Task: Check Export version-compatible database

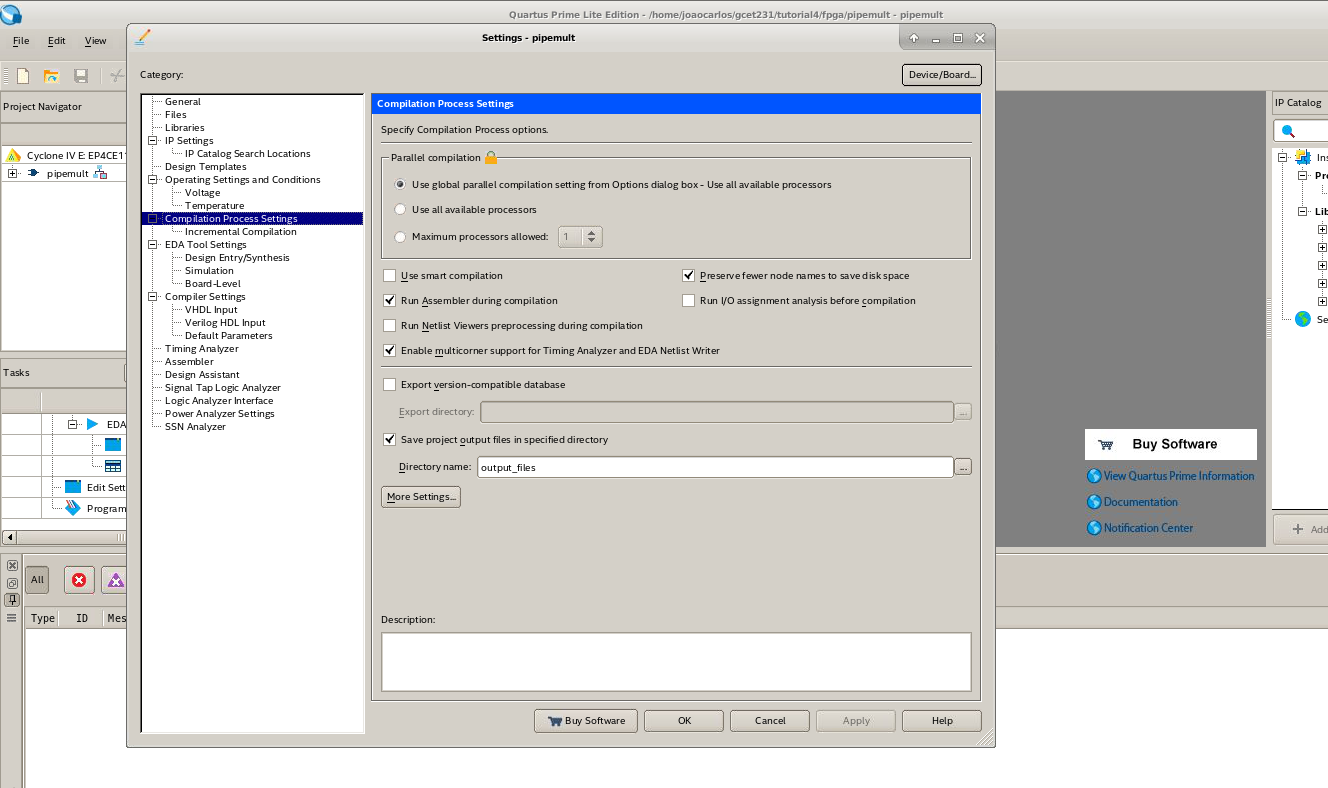Action: (390, 385)
